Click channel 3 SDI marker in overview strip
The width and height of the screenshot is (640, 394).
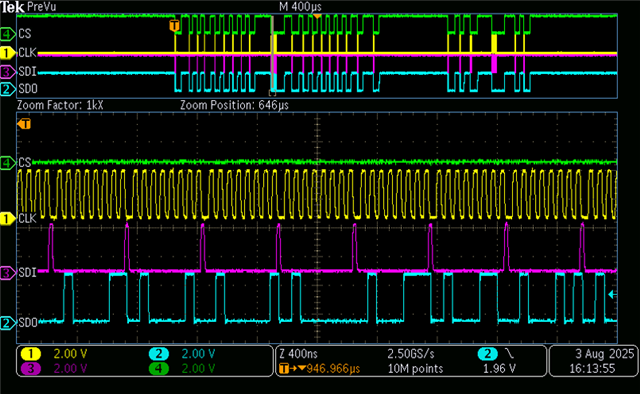[7, 72]
